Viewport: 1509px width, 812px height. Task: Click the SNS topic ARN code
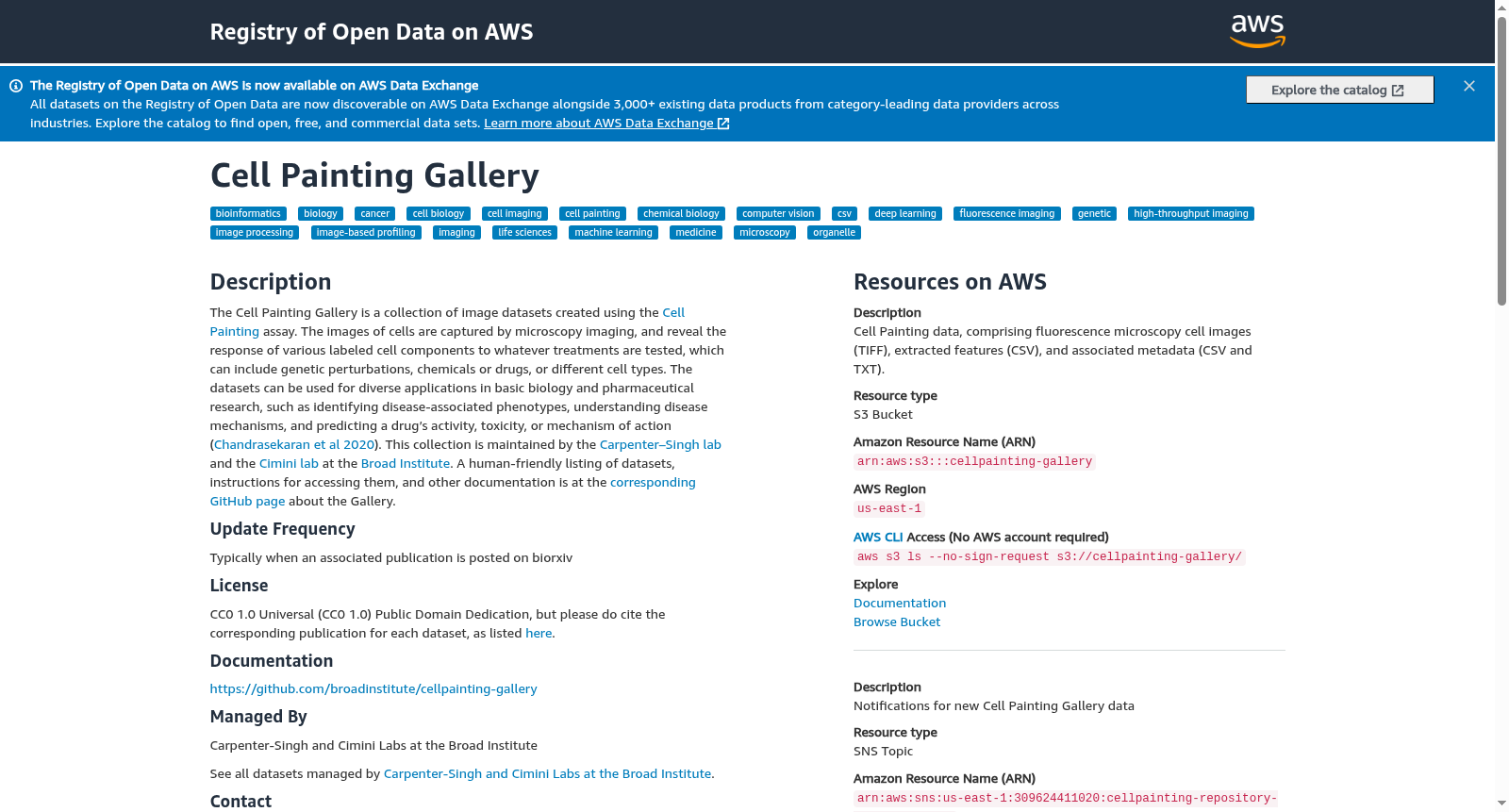(x=1067, y=799)
